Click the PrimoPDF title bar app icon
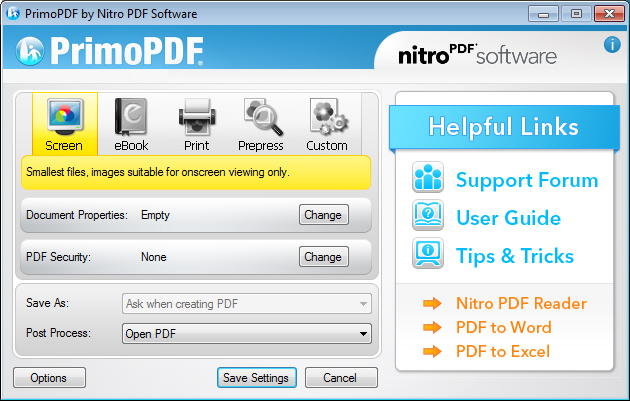 click(x=13, y=13)
